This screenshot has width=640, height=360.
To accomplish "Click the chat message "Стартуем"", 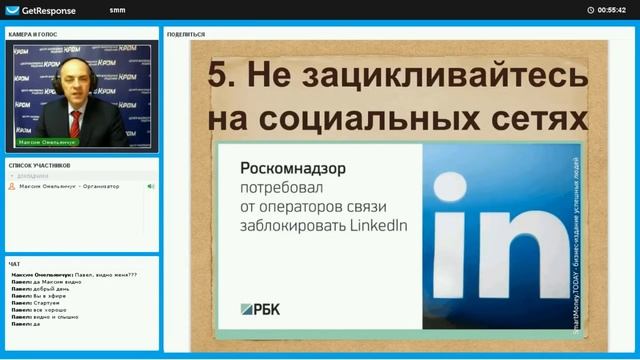I will click(46, 303).
